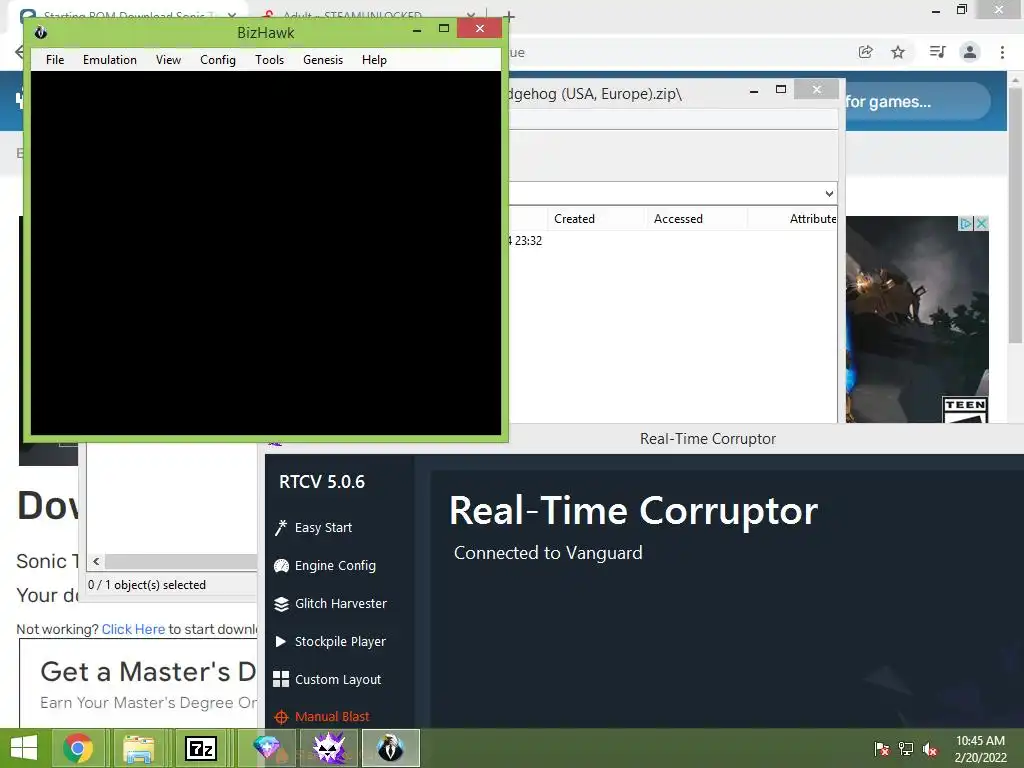Click the Engine Config gauge icon
The height and width of the screenshot is (768, 1024).
click(281, 566)
